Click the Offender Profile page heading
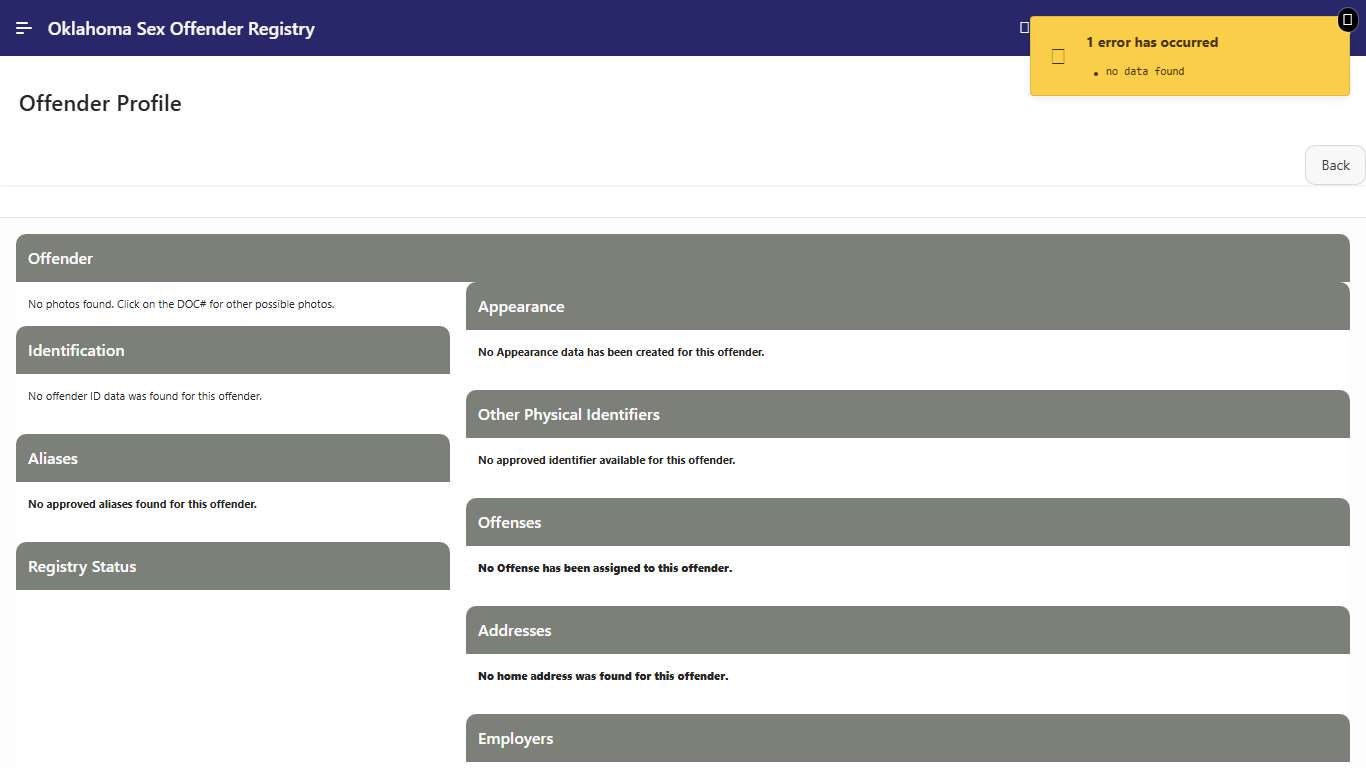The height and width of the screenshot is (768, 1366). (100, 104)
